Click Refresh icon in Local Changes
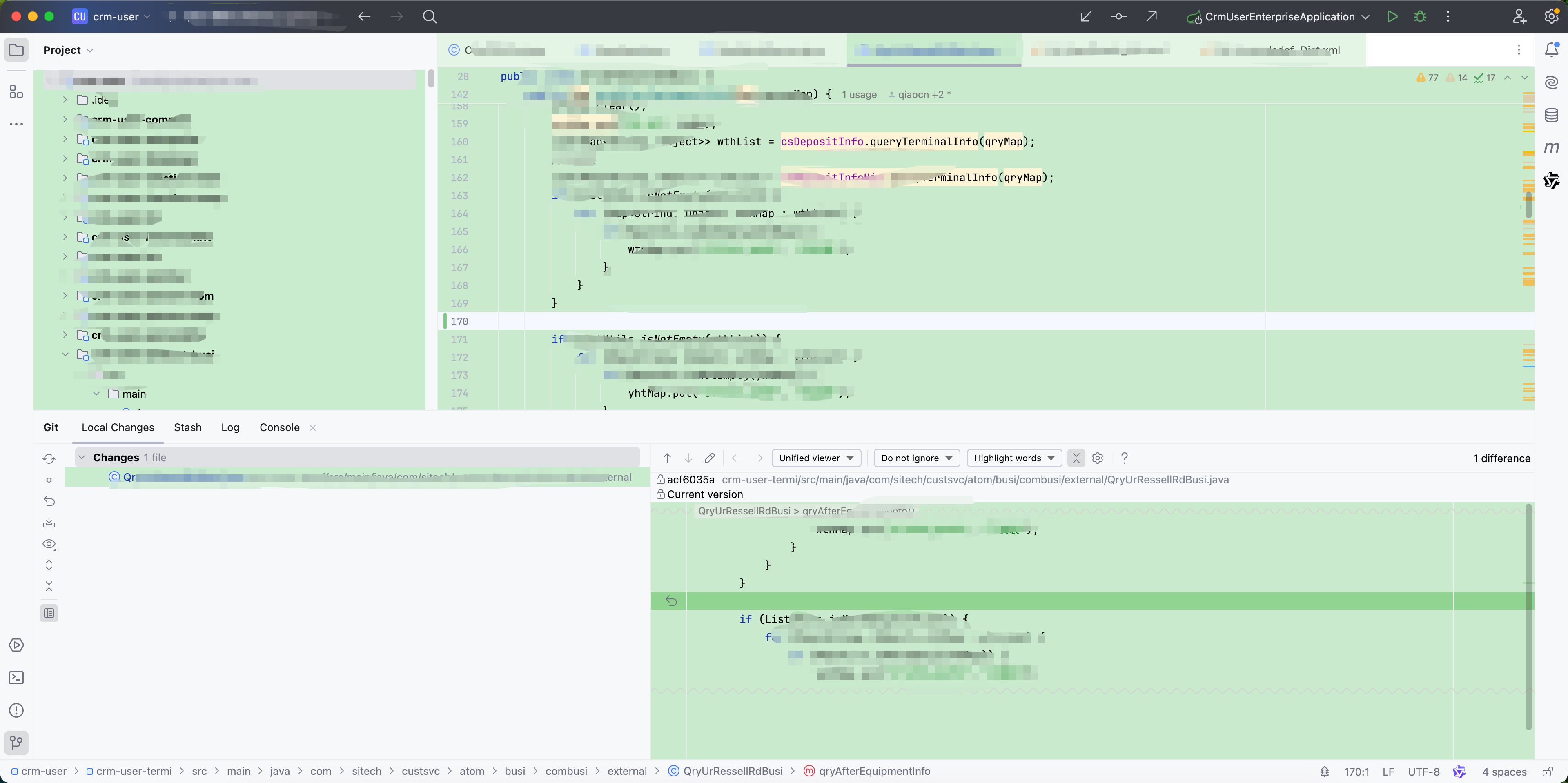The image size is (1568, 783). 49,459
